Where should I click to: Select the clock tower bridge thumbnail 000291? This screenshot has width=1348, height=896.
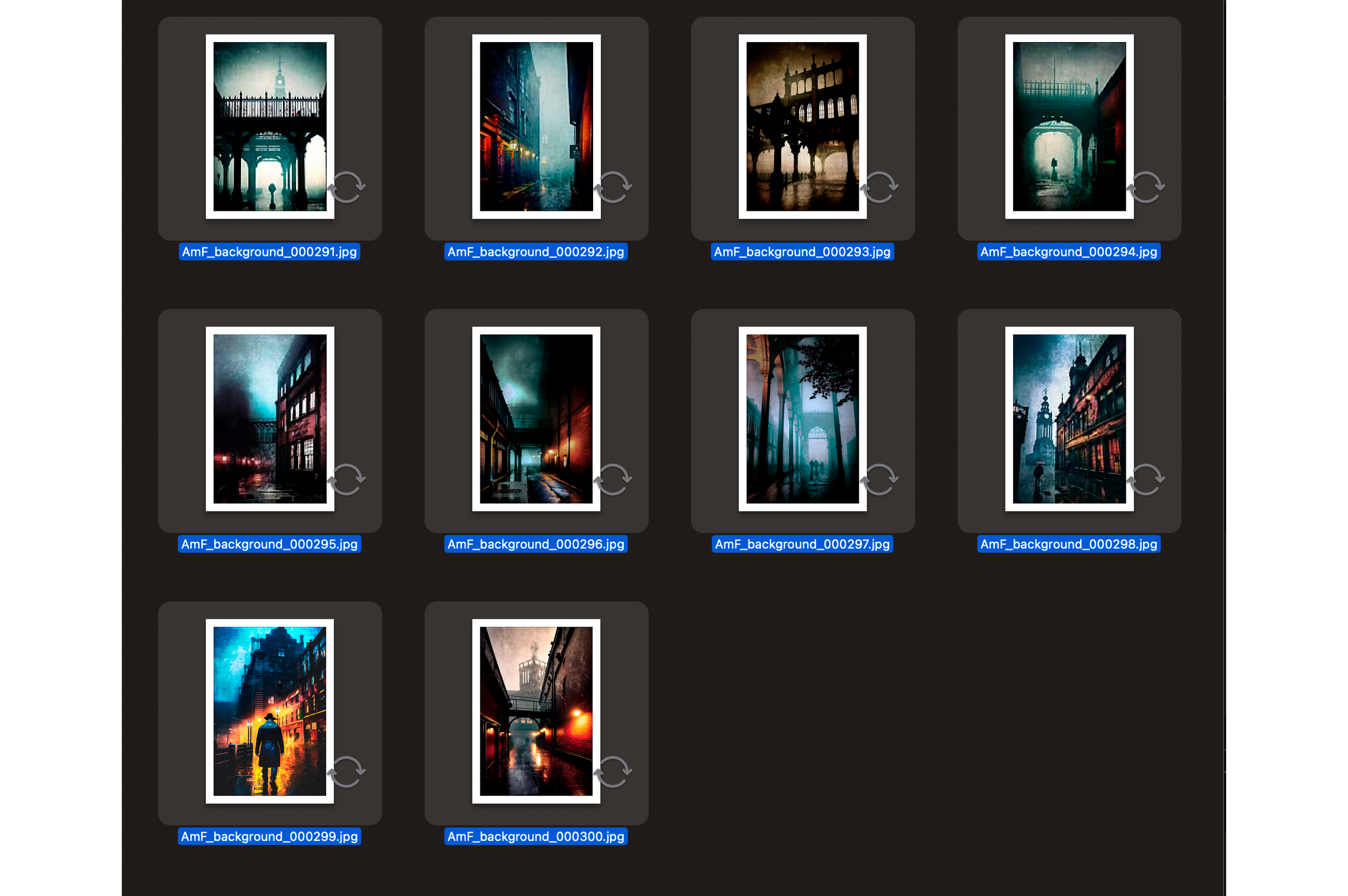(270, 126)
